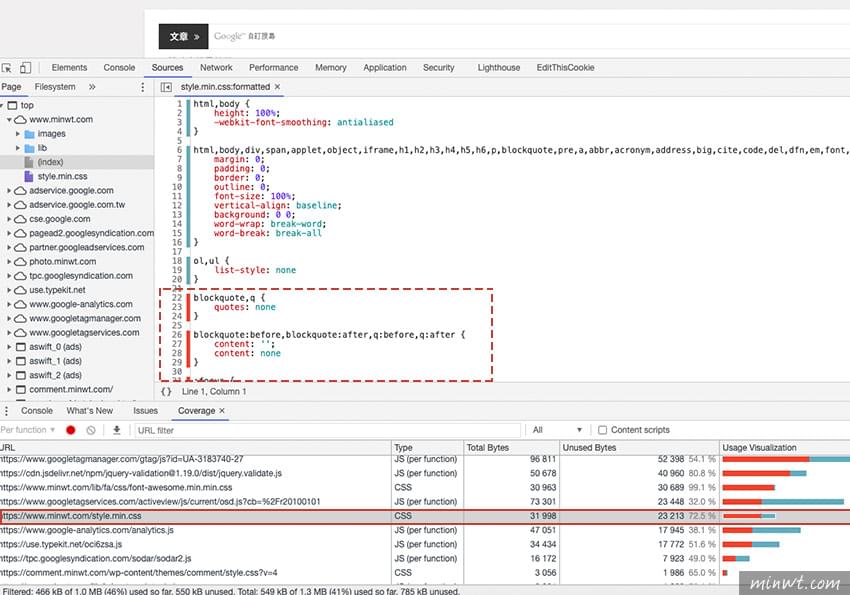The height and width of the screenshot is (595, 850).
Task: Select the jquery.validate.js coverage row
Action: 425,473
